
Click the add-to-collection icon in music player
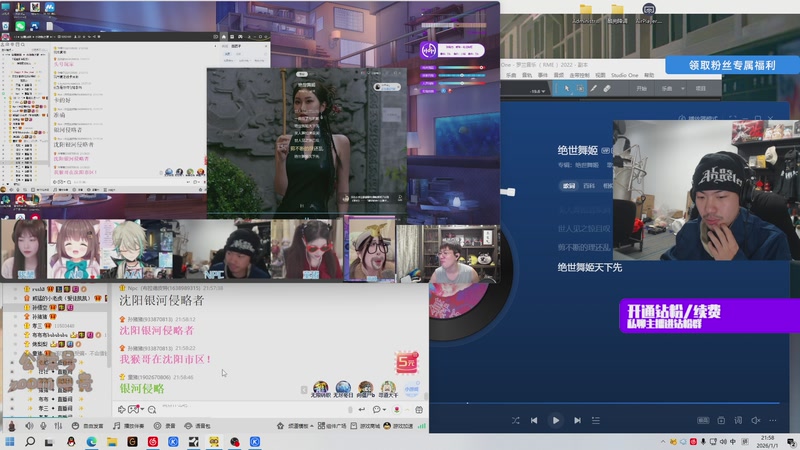pos(721,420)
